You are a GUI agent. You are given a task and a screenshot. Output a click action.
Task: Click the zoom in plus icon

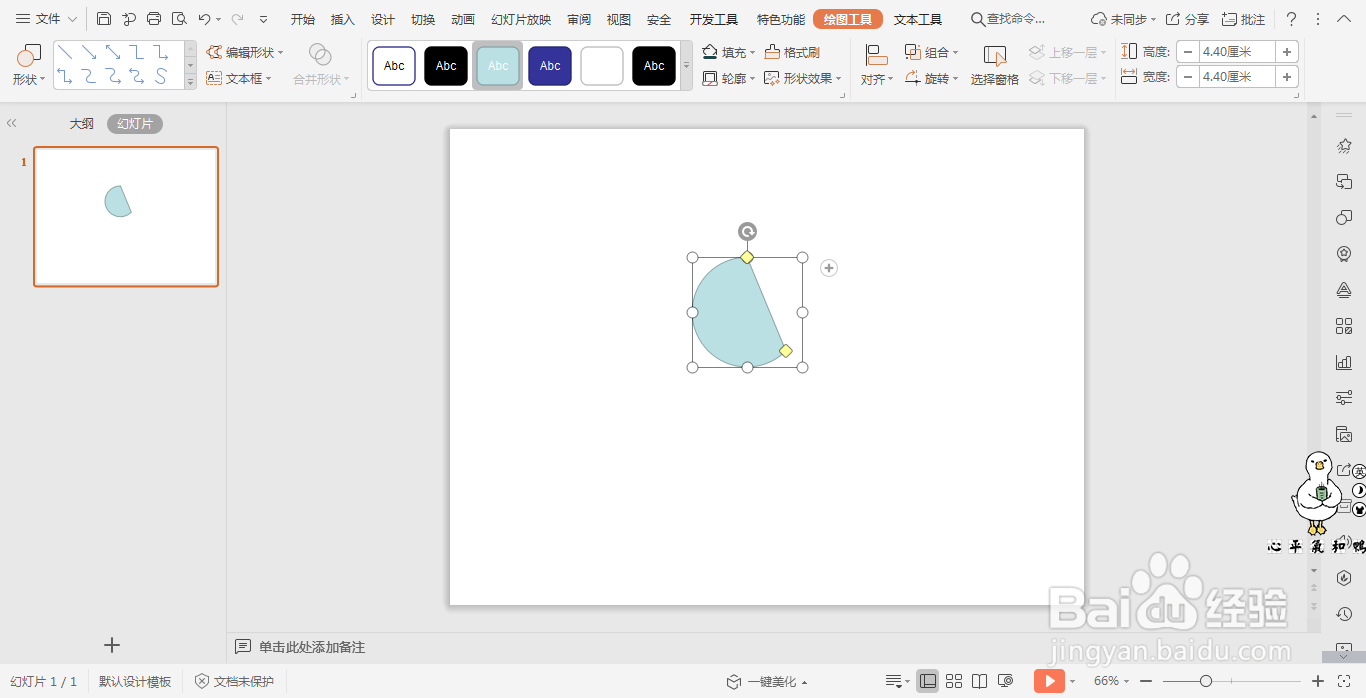click(x=1318, y=681)
